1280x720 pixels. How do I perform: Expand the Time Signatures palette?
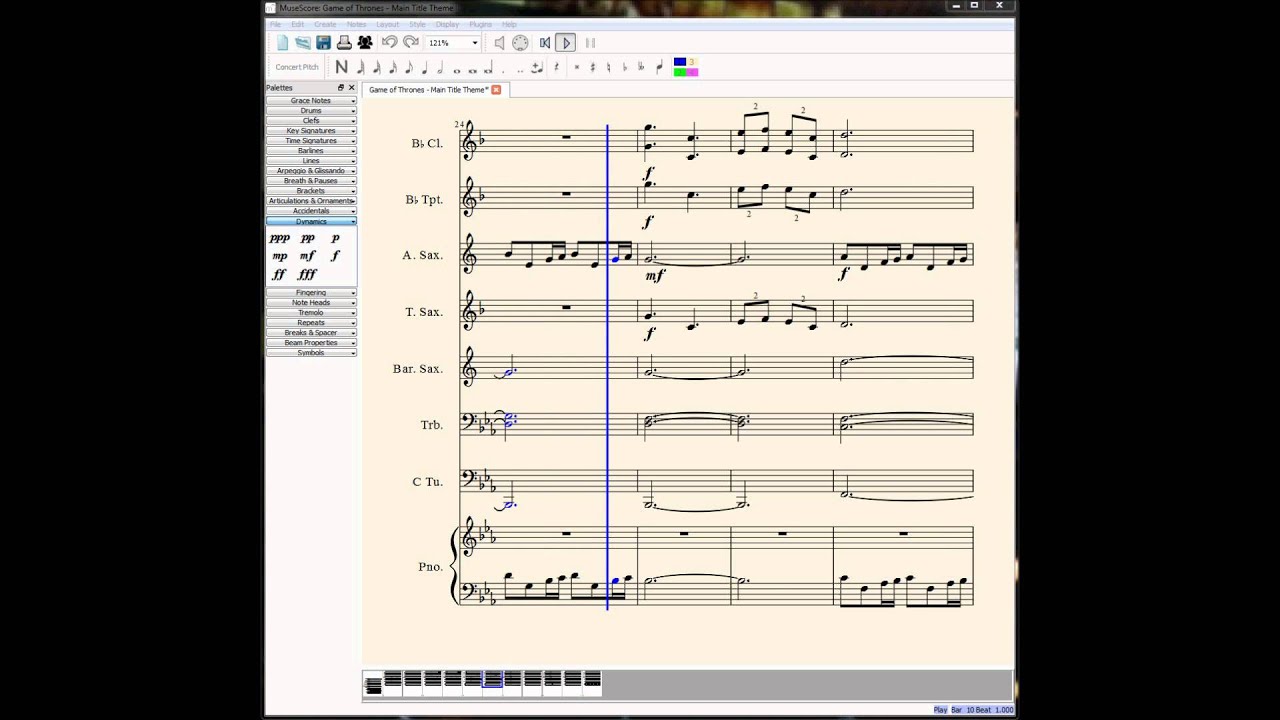[311, 141]
